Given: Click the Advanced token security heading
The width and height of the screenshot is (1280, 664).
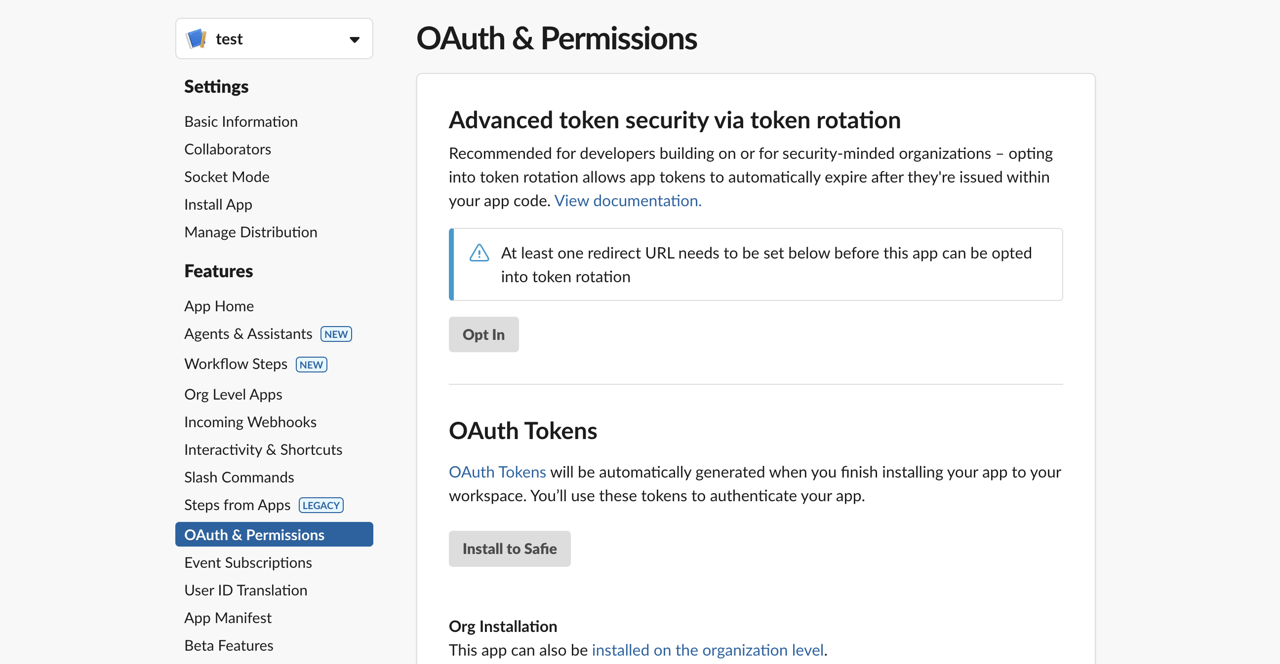Looking at the screenshot, I should [x=675, y=120].
